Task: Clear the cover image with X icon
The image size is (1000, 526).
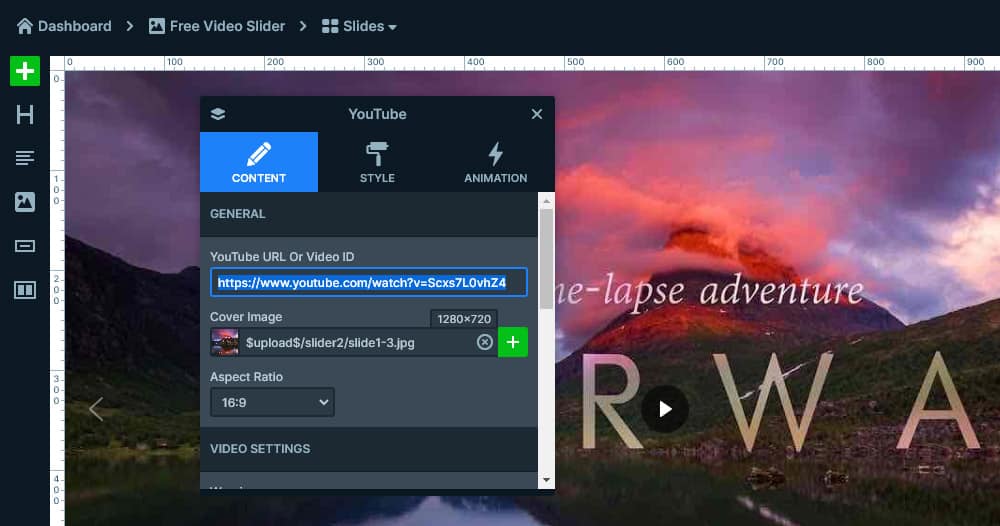Action: coord(485,342)
